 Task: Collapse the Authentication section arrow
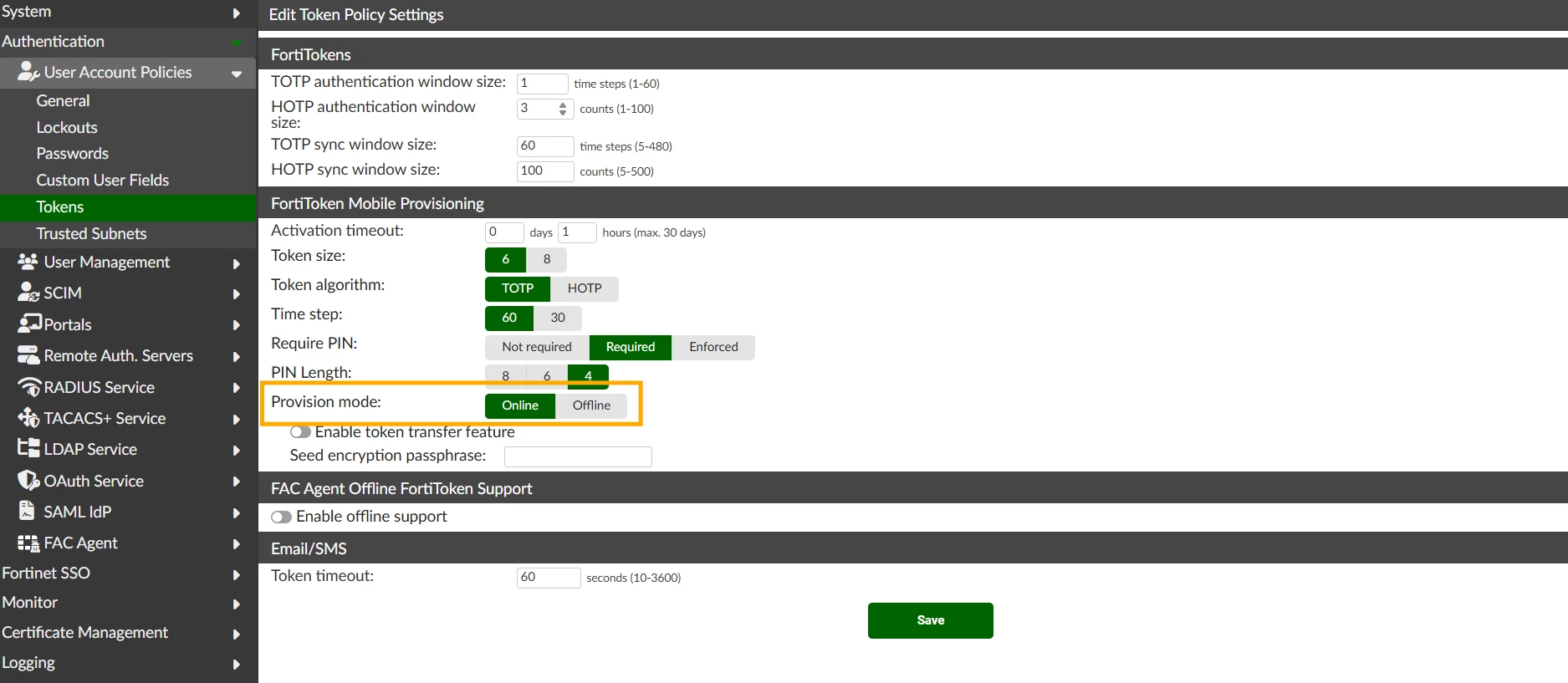[237, 43]
